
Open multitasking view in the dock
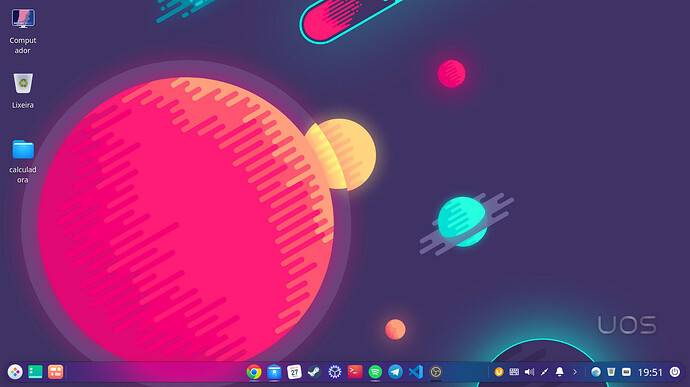(x=55, y=372)
